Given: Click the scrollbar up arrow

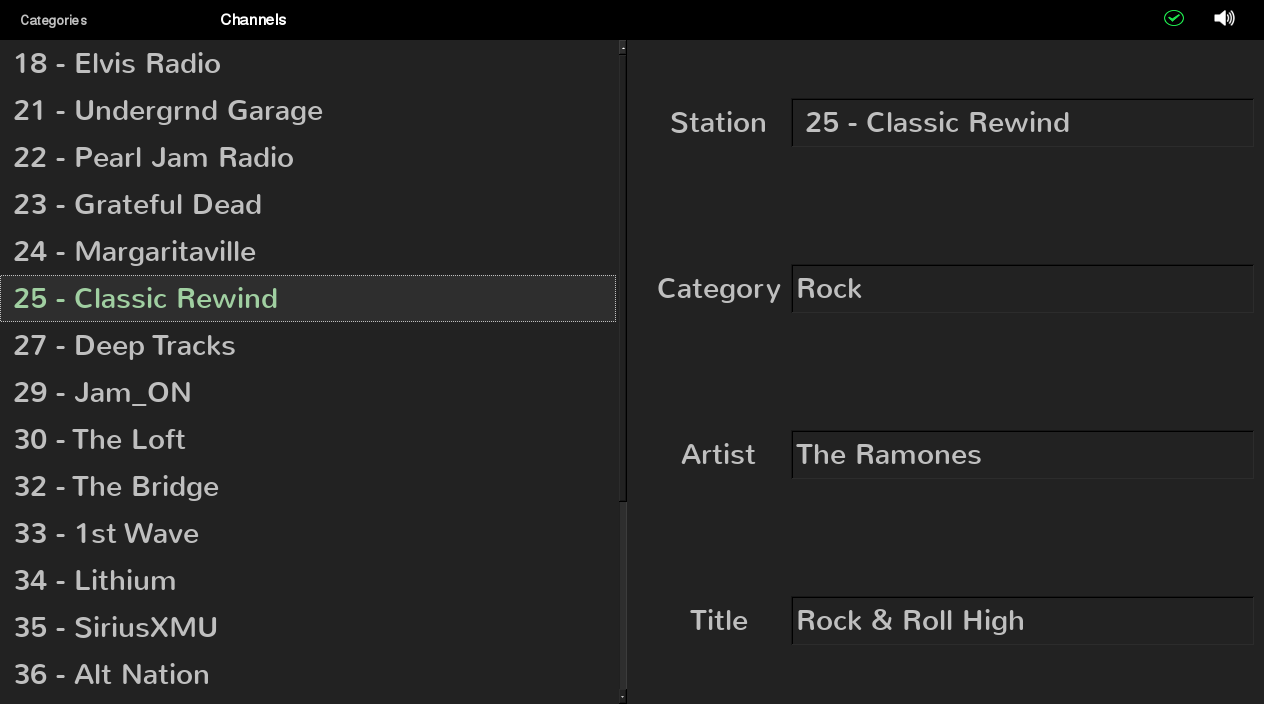Looking at the screenshot, I should pyautogui.click(x=623, y=47).
